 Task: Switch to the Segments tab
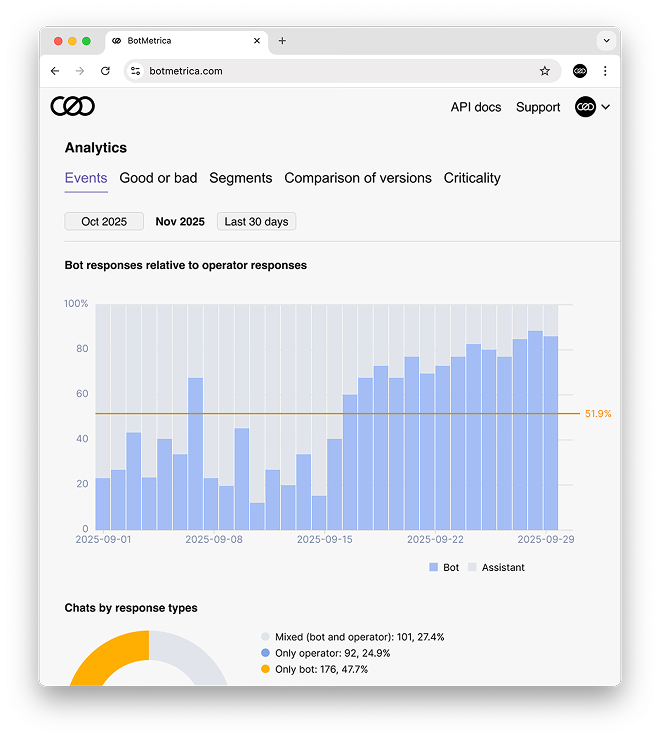pyautogui.click(x=240, y=178)
